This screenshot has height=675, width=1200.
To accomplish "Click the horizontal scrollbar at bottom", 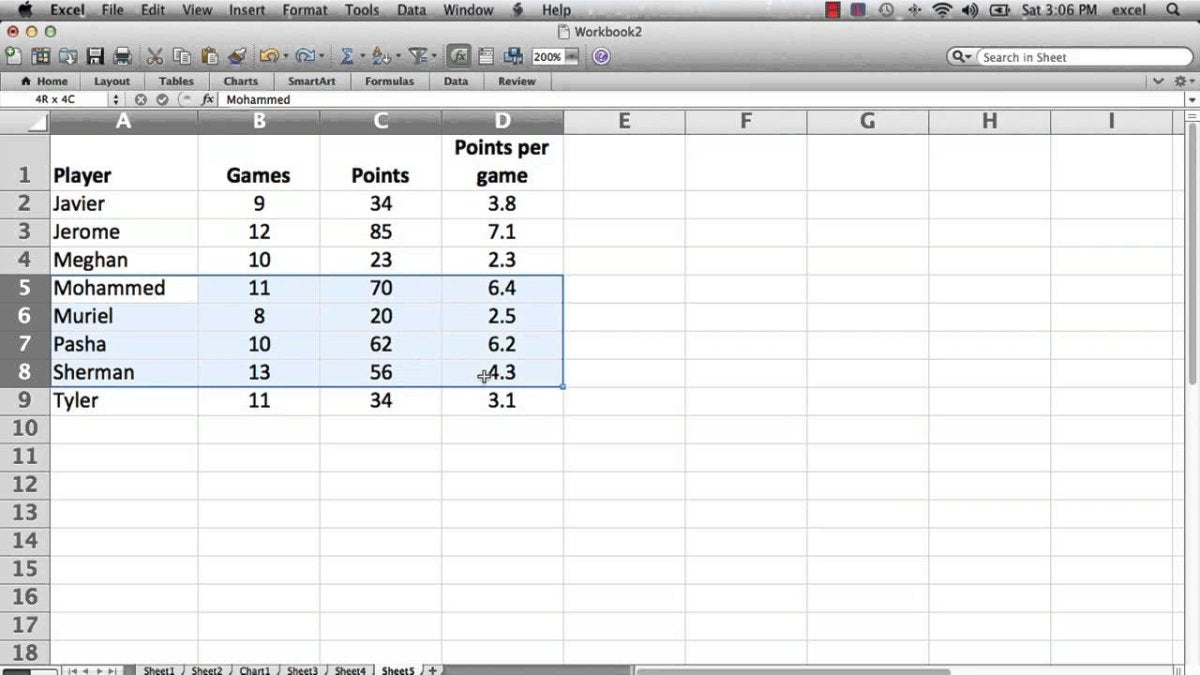I will pos(792,670).
